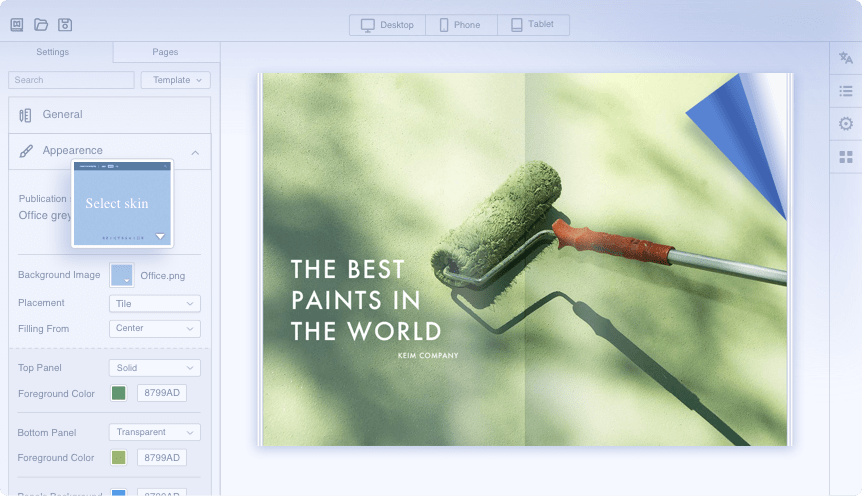The height and width of the screenshot is (496, 862).
Task: Open the translate language icon in right sidebar
Action: pyautogui.click(x=846, y=58)
